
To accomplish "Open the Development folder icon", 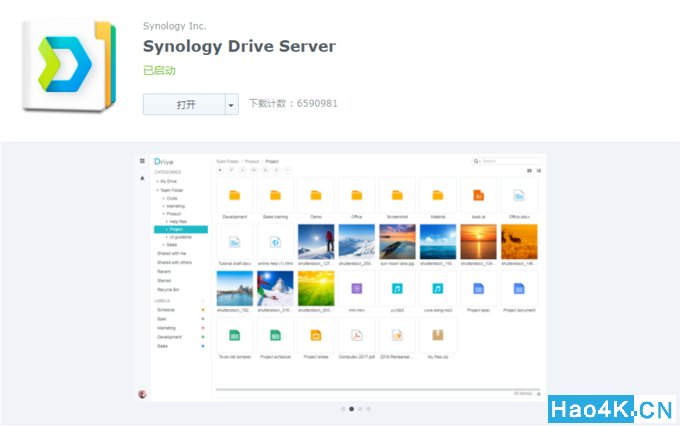I will click(x=235, y=196).
